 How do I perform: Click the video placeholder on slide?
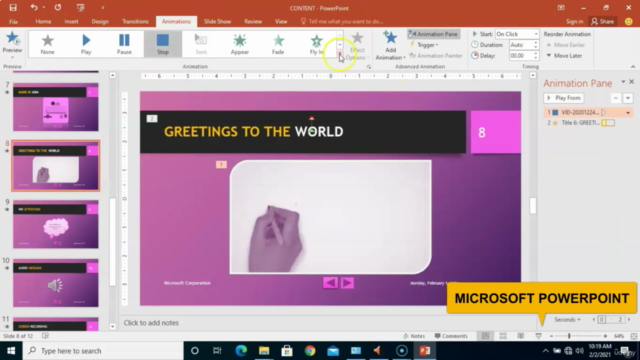[330, 217]
